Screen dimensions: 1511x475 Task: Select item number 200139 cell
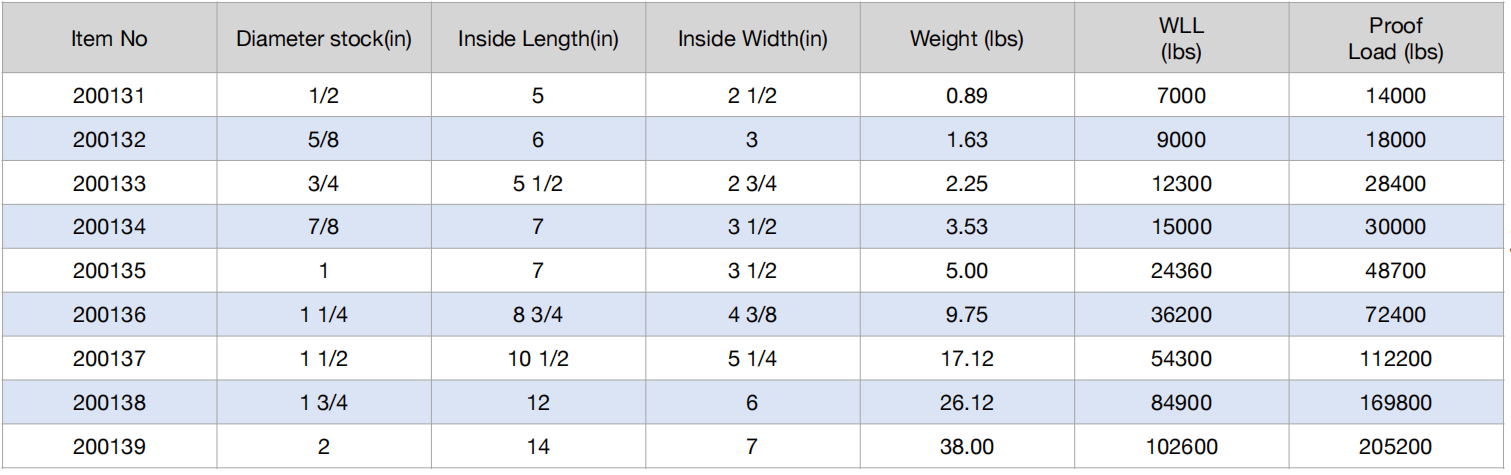109,446
